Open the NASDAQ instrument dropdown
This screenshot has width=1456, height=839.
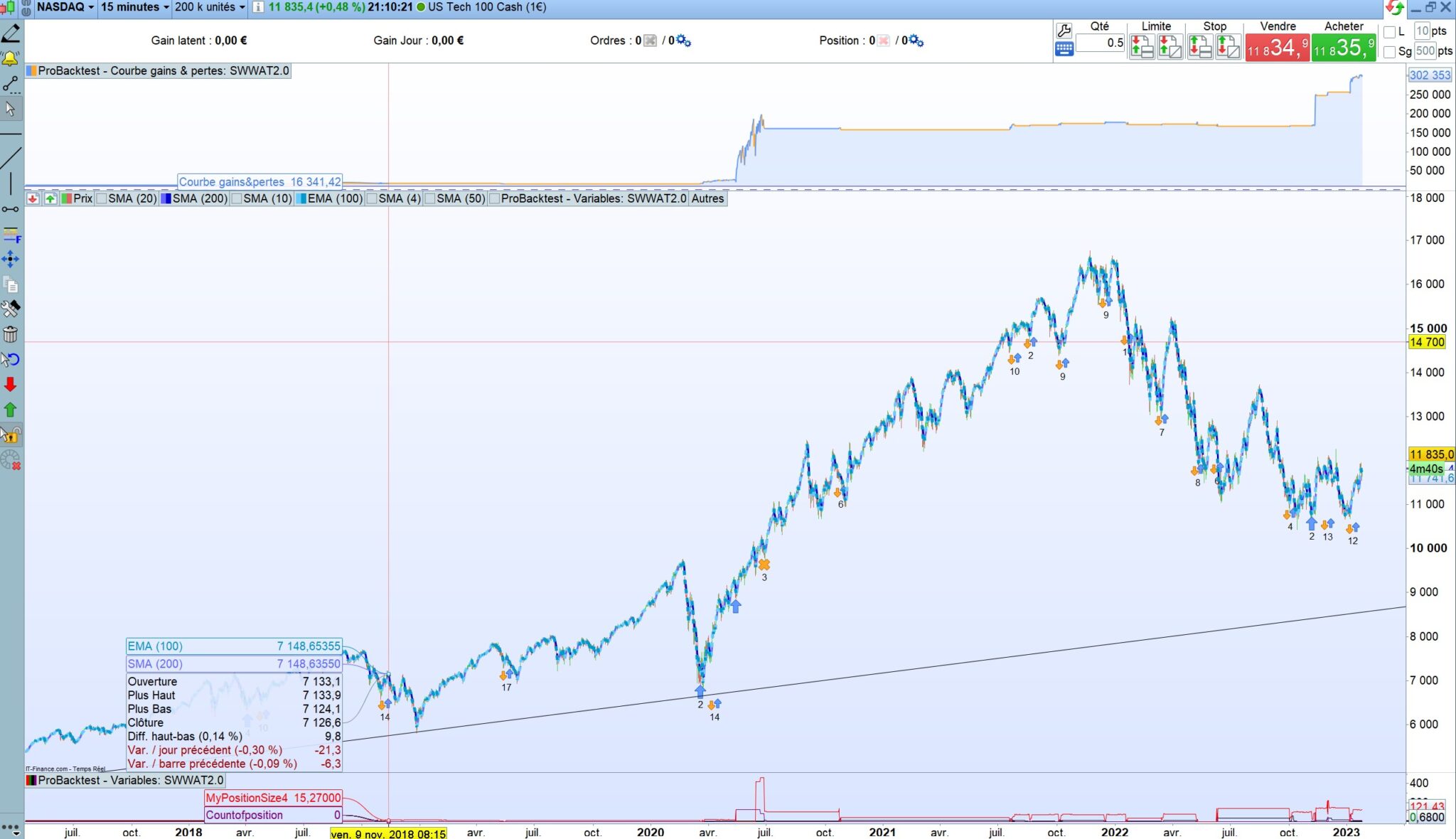click(x=65, y=7)
